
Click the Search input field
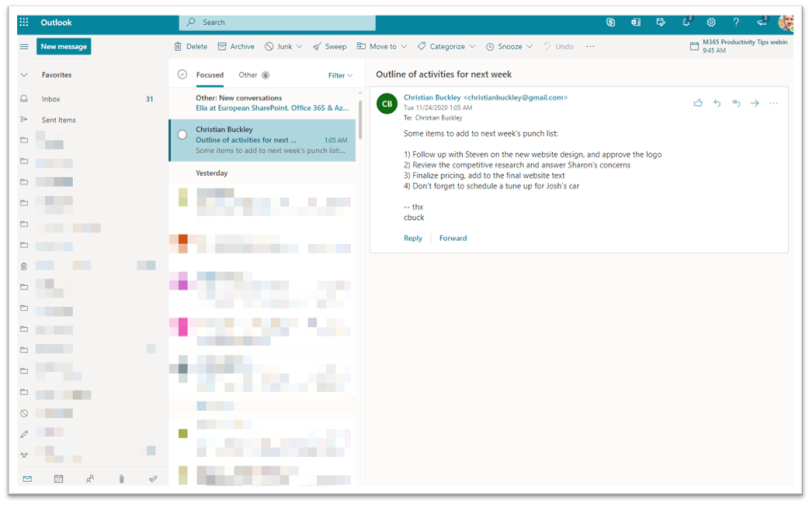click(277, 22)
